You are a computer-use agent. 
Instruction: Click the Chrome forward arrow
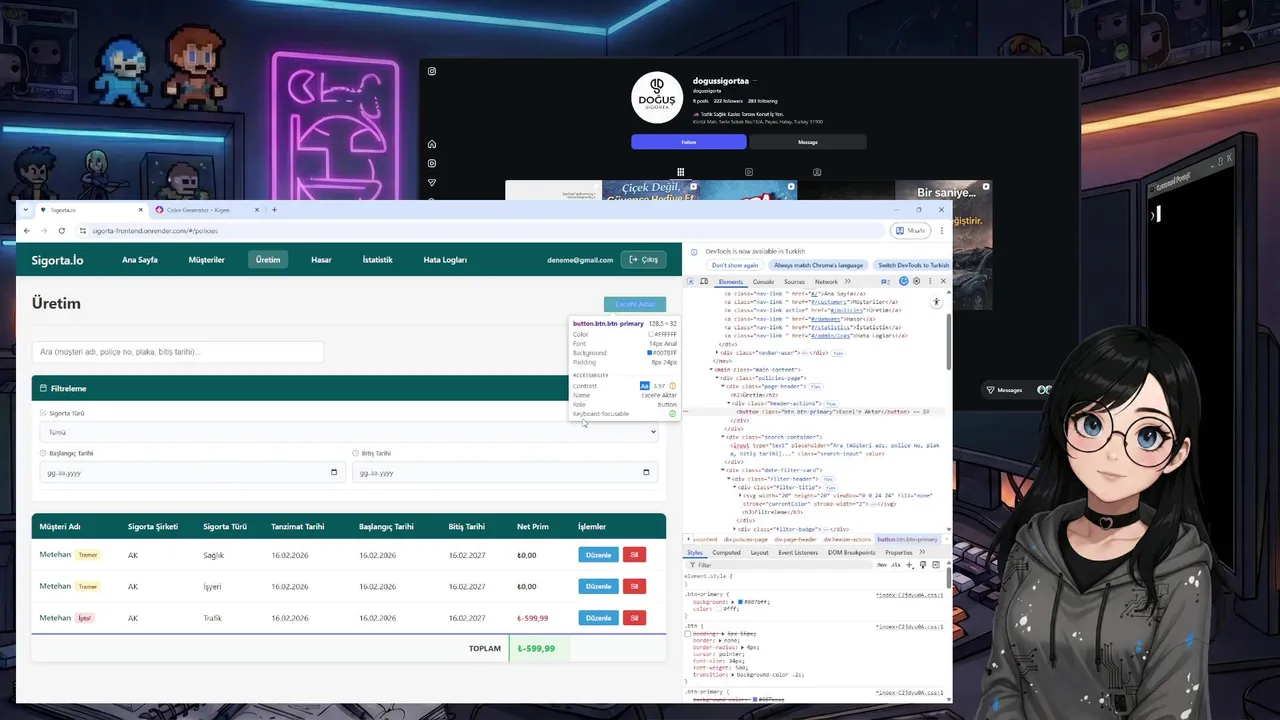point(44,230)
